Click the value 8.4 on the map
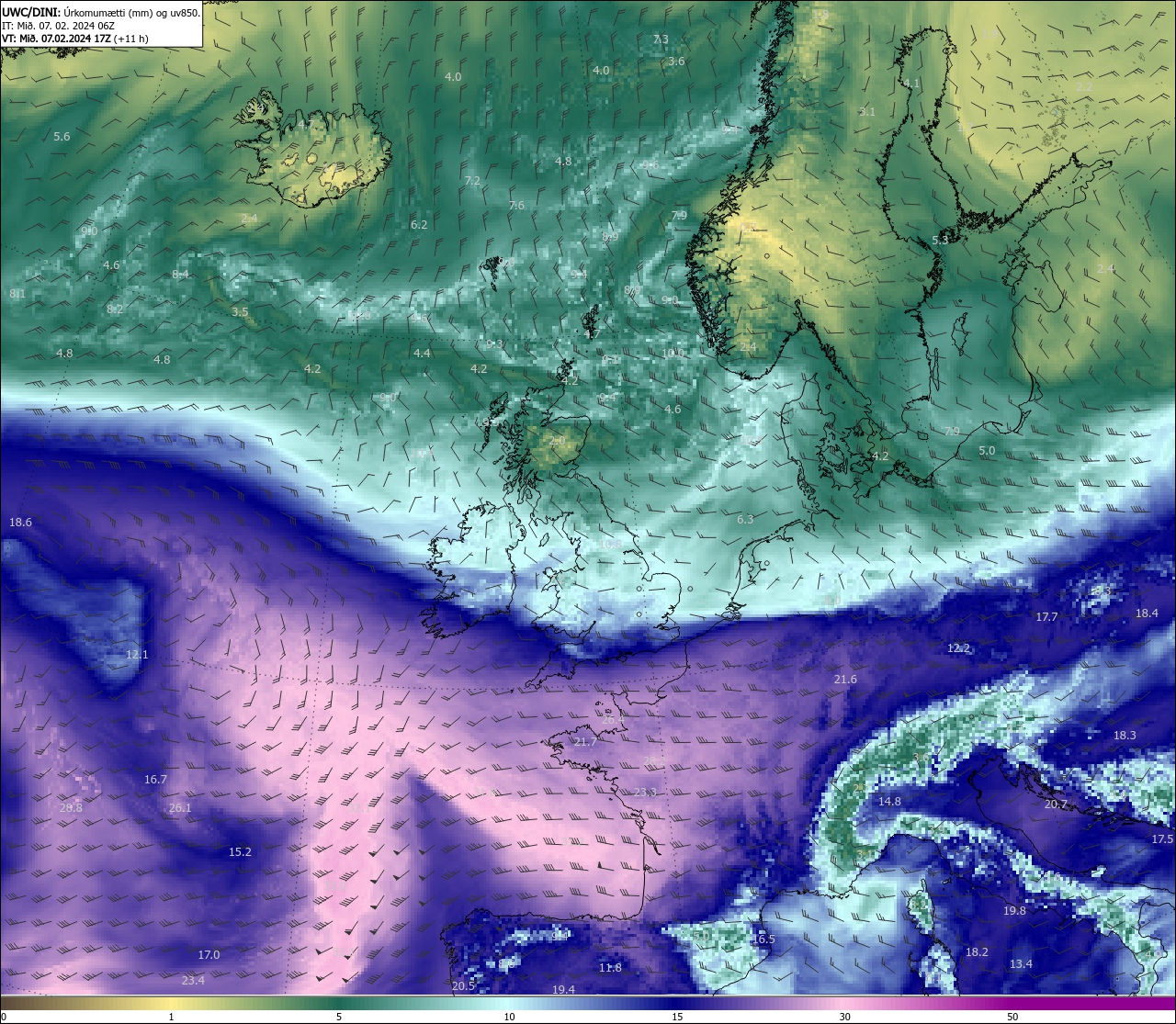 tap(180, 275)
